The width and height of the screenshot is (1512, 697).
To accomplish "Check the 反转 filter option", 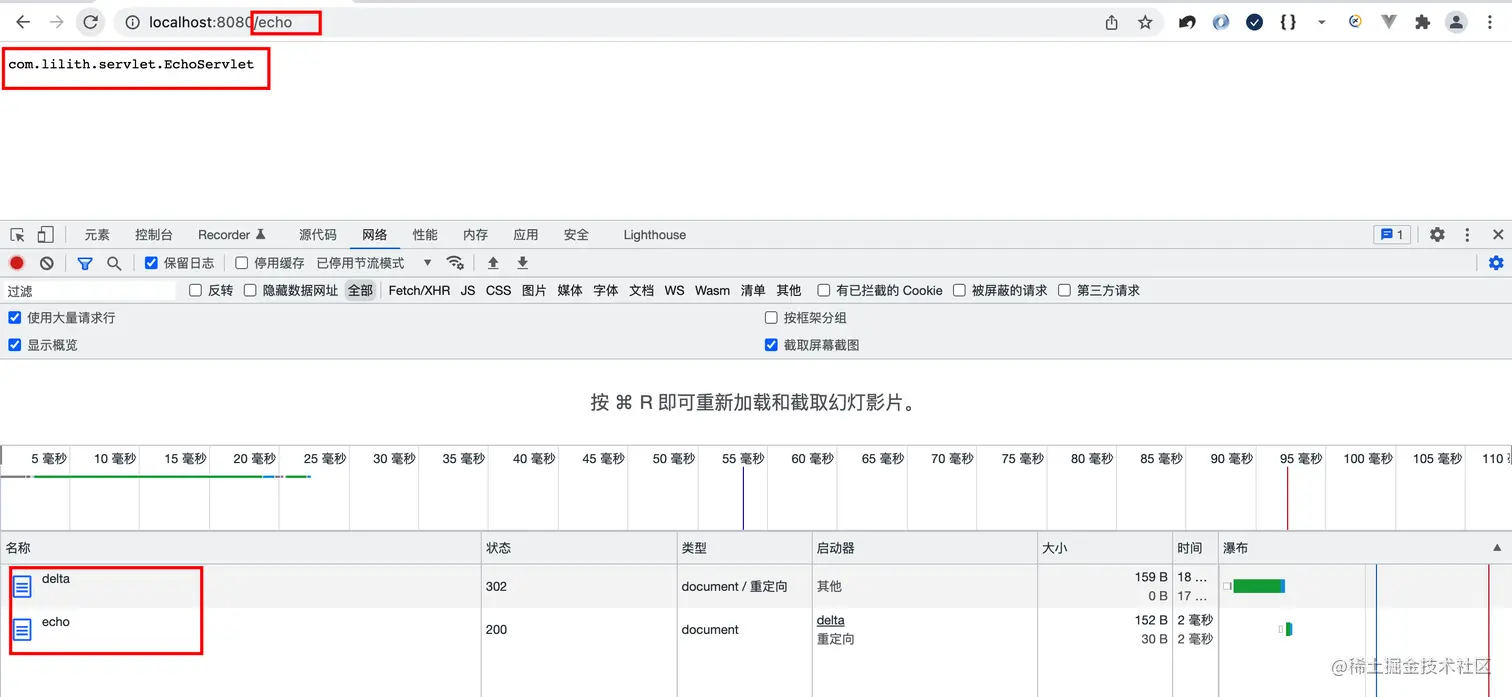I will pos(196,290).
